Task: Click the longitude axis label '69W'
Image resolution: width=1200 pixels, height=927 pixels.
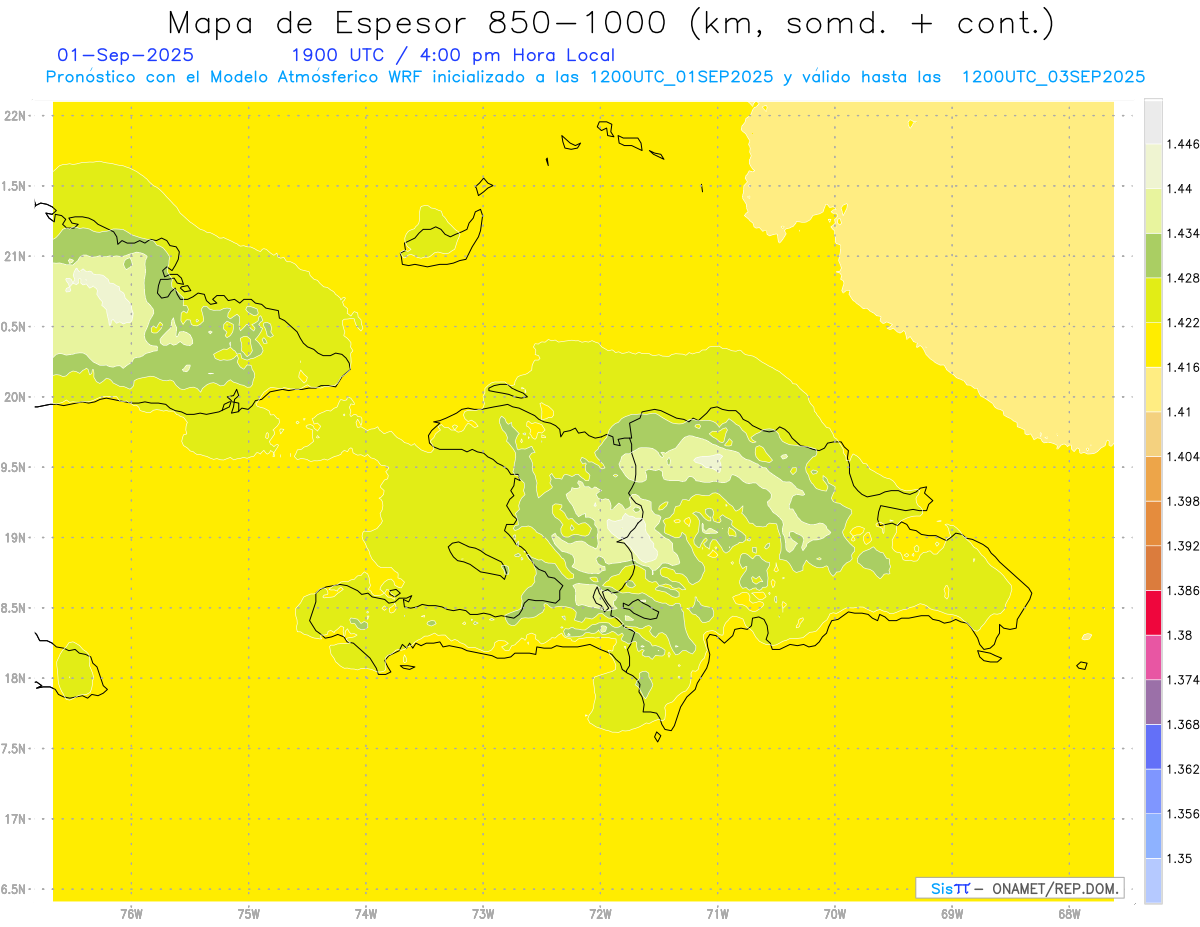Action: click(x=952, y=913)
